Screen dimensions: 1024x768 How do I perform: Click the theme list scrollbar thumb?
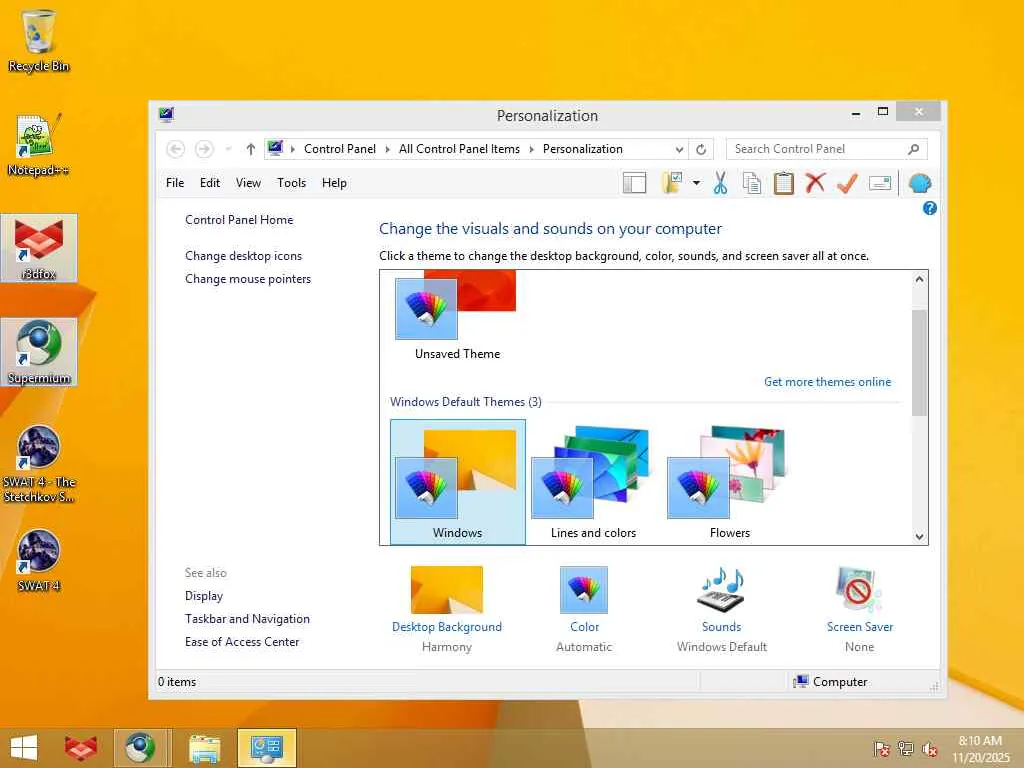tap(919, 362)
